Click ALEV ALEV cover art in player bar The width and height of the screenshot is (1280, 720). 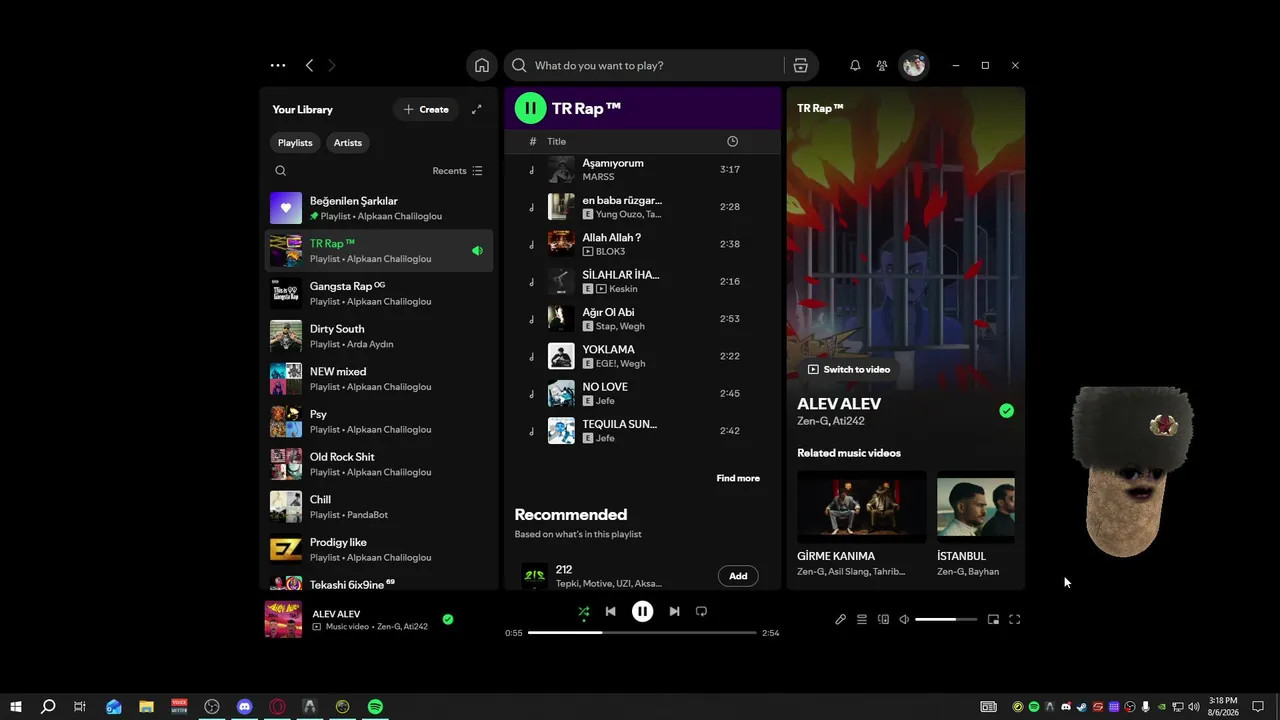click(x=283, y=619)
